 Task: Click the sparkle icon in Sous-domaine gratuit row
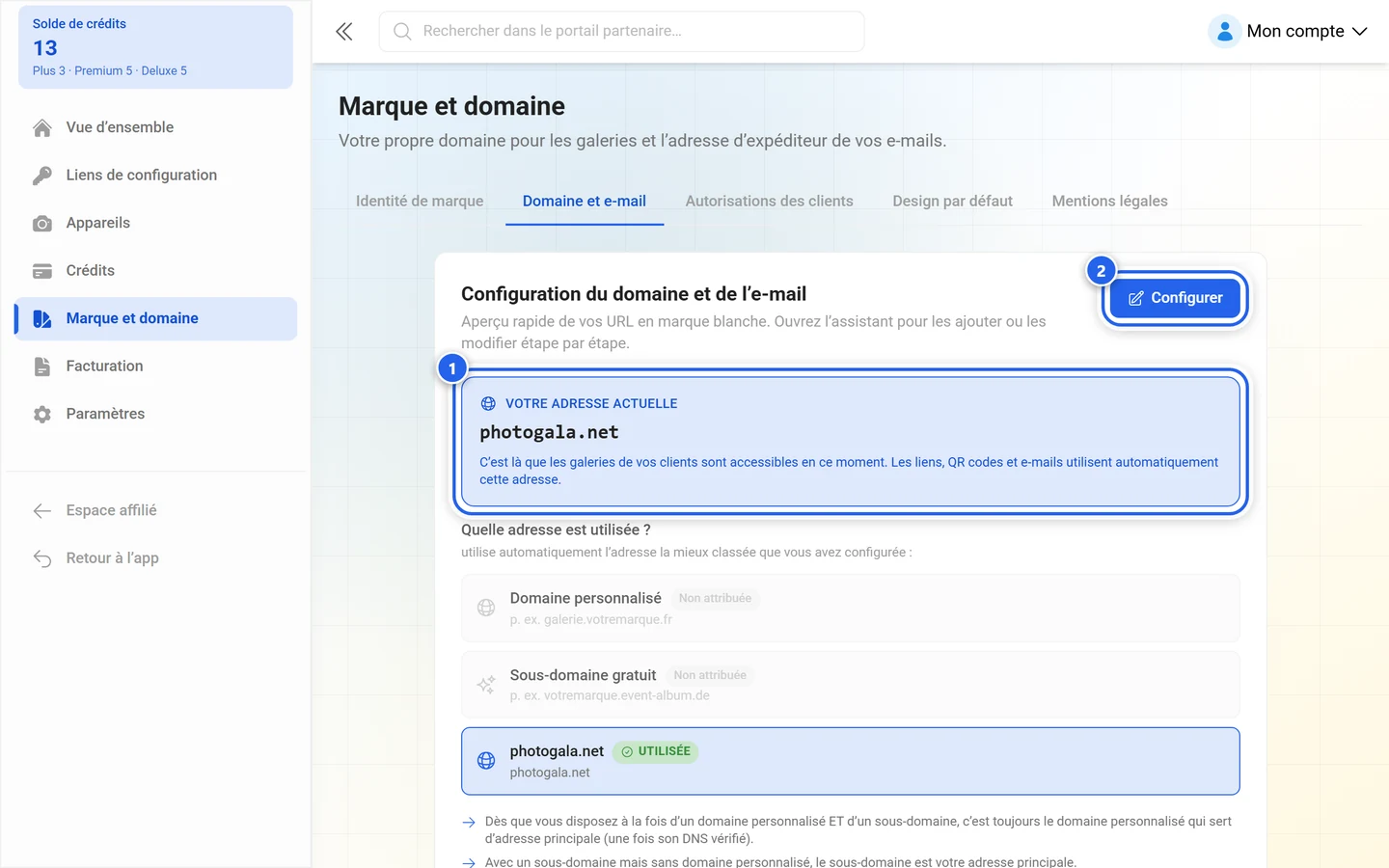[486, 685]
